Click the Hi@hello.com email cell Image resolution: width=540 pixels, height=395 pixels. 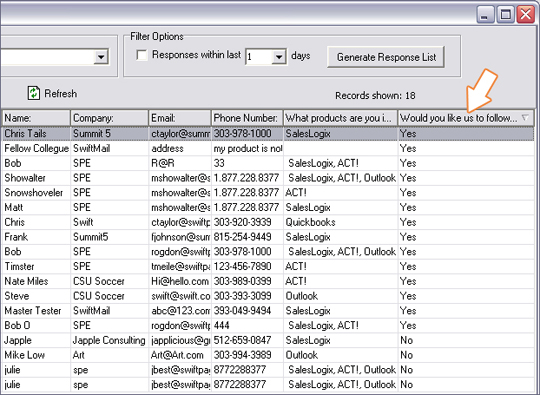tap(180, 281)
